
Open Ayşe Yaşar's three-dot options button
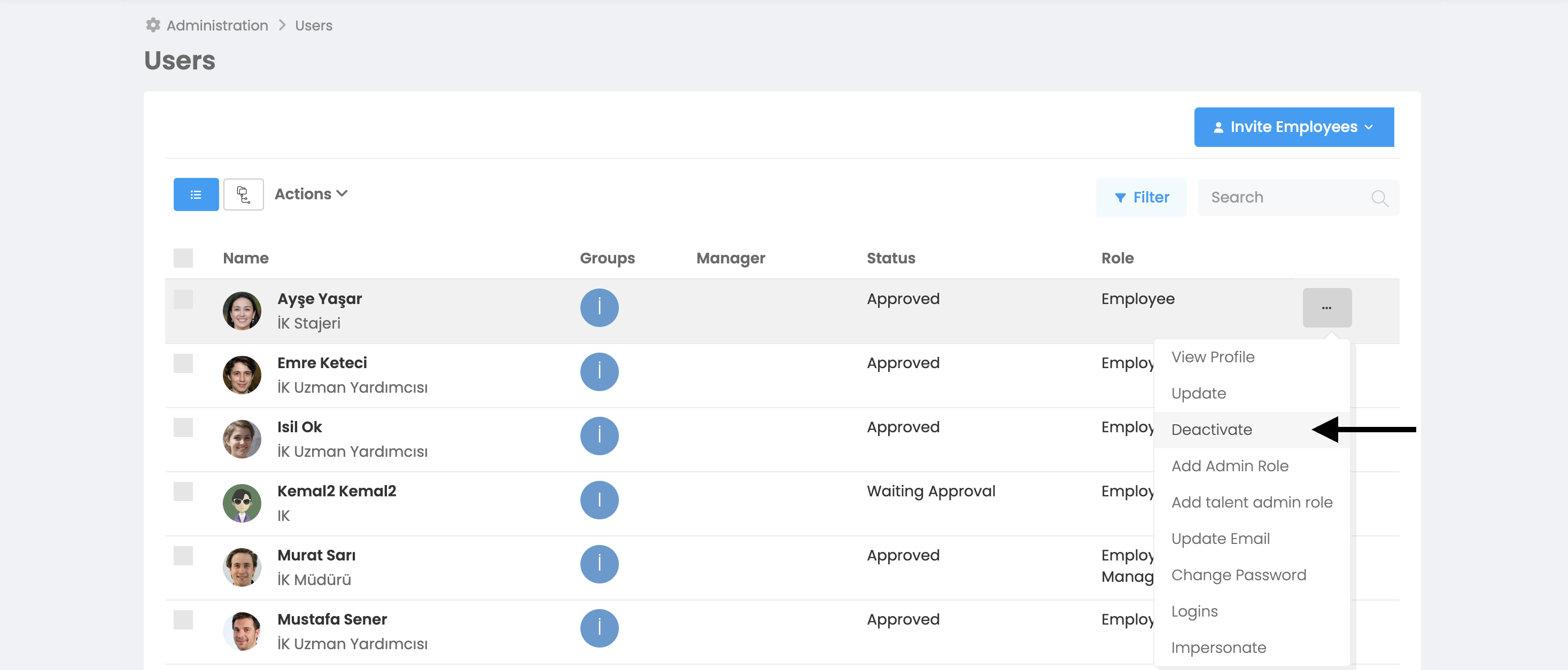[x=1326, y=308]
